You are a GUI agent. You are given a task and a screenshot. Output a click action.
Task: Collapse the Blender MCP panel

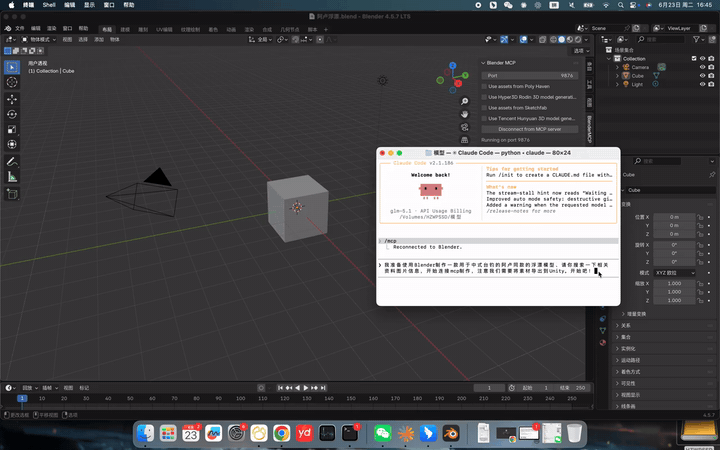point(483,63)
